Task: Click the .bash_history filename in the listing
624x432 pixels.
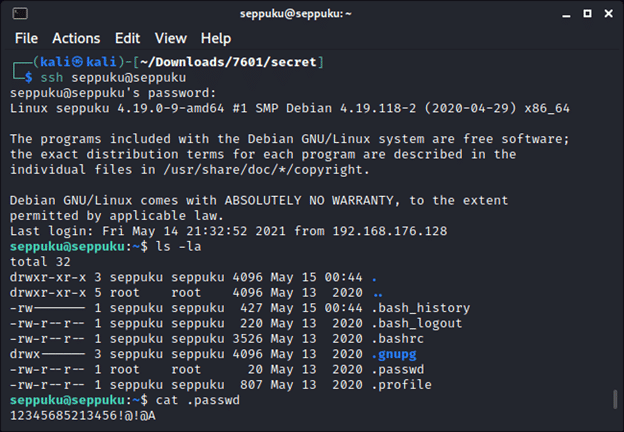Action: [420, 308]
